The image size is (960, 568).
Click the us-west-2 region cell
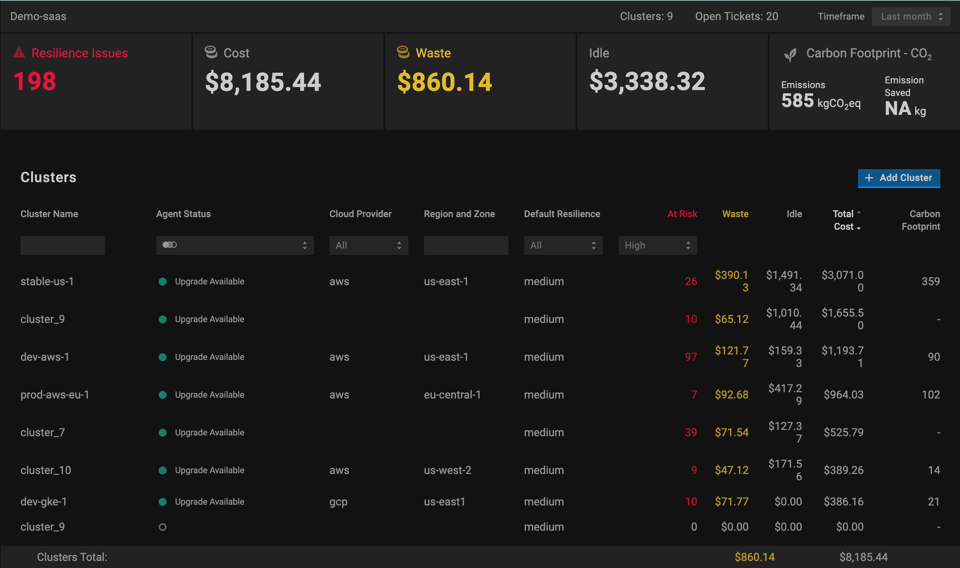point(448,471)
